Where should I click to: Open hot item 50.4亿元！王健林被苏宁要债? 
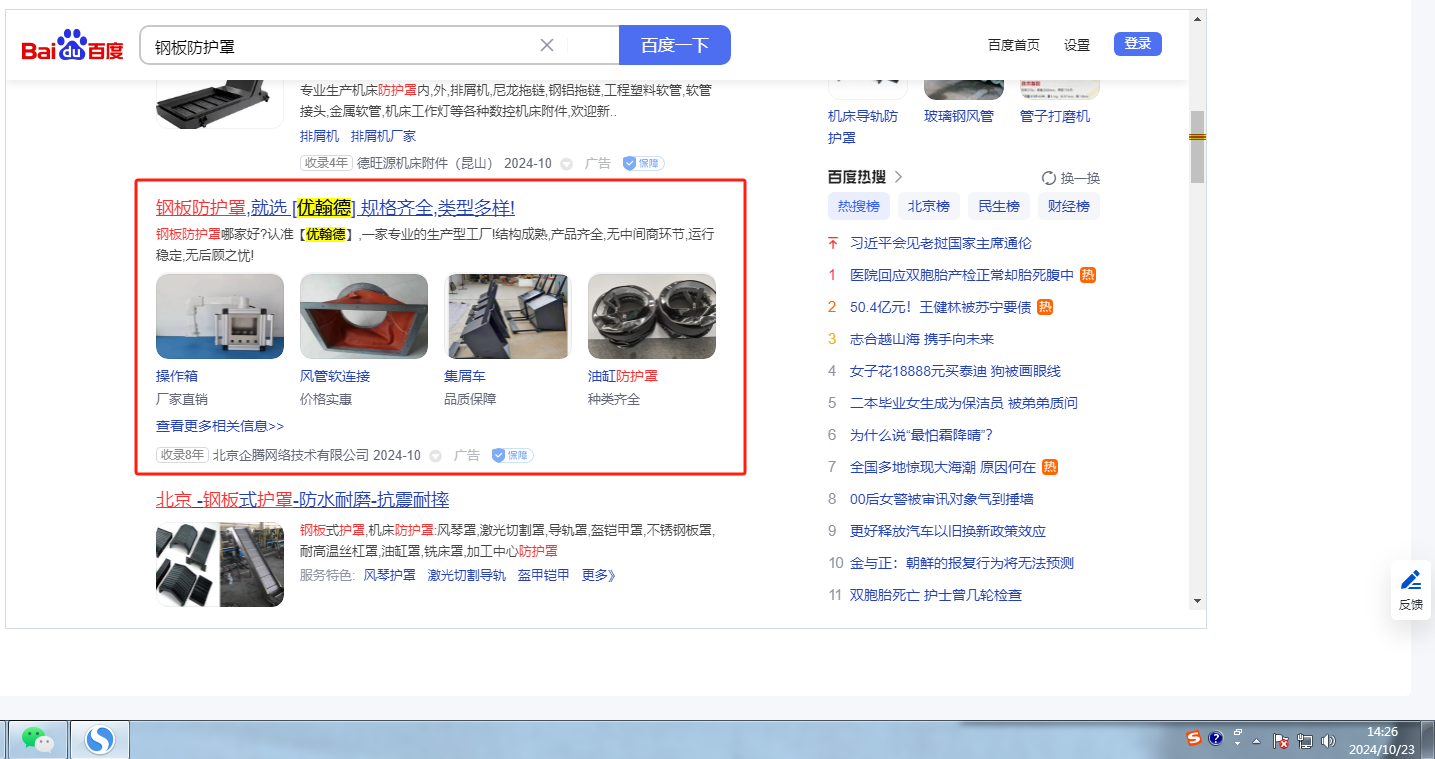pos(940,307)
